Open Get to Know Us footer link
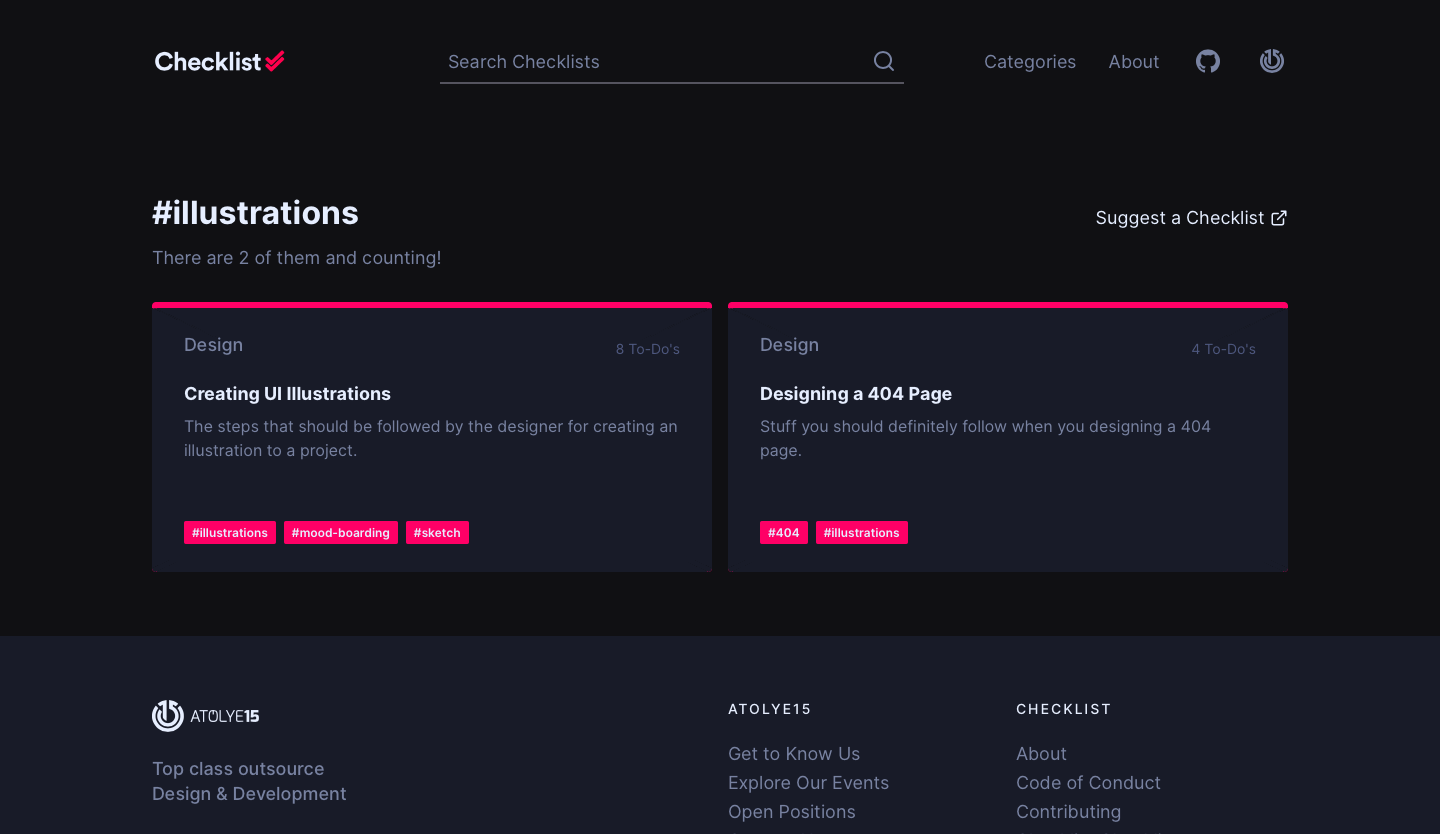Screen dimensions: 1440x834 tap(793, 754)
